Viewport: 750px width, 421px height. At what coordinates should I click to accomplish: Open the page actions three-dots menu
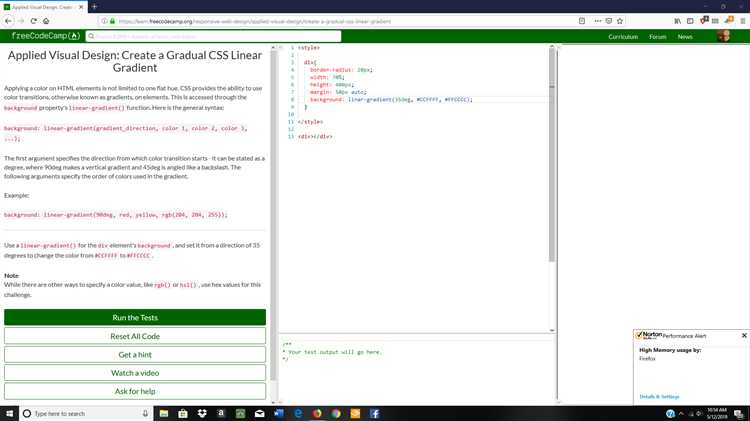(597, 20)
